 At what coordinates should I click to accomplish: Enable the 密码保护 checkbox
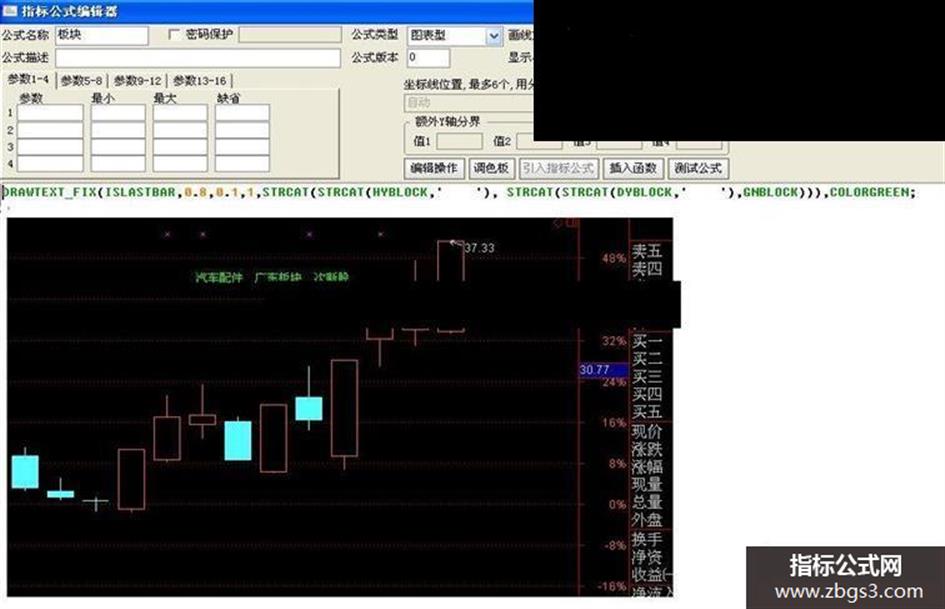tap(174, 35)
